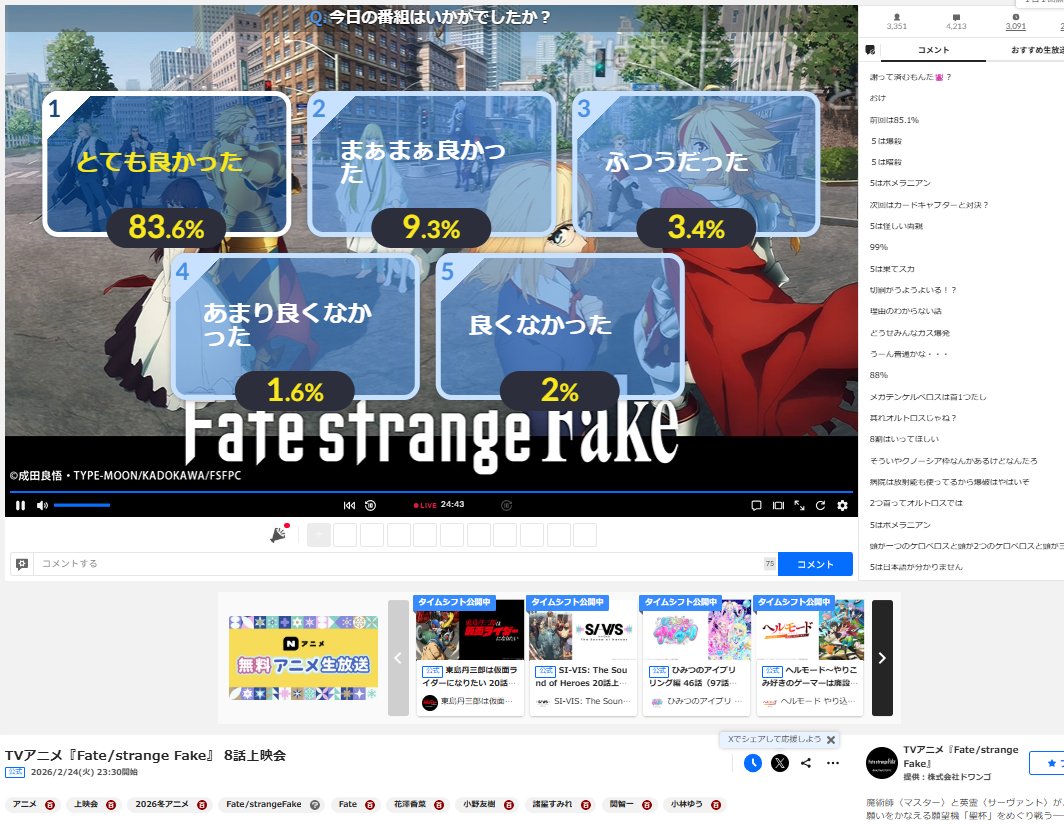Switch to the コメント tab
The height and width of the screenshot is (824, 1064).
click(x=933, y=50)
